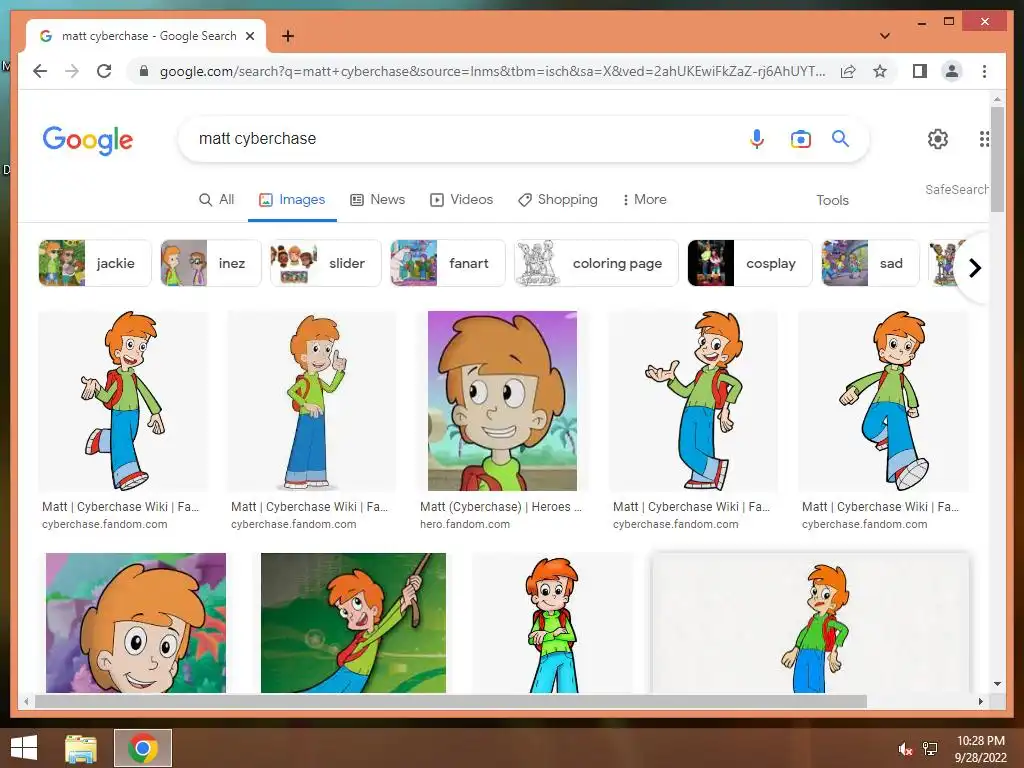Click the horizontal window scrollbar
Viewport: 1024px width, 768px height.
pyautogui.click(x=451, y=701)
